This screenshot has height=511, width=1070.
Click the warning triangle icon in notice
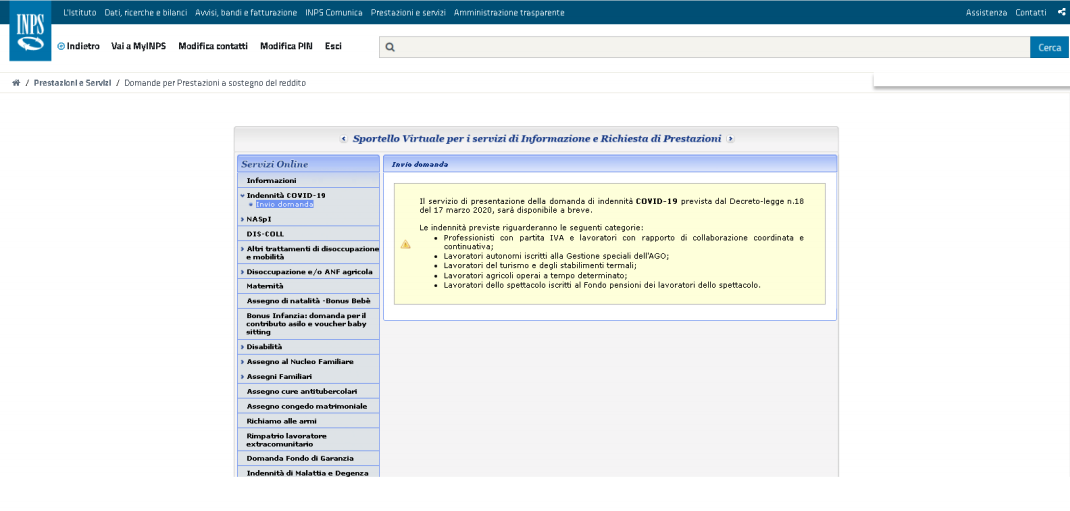pyautogui.click(x=405, y=244)
